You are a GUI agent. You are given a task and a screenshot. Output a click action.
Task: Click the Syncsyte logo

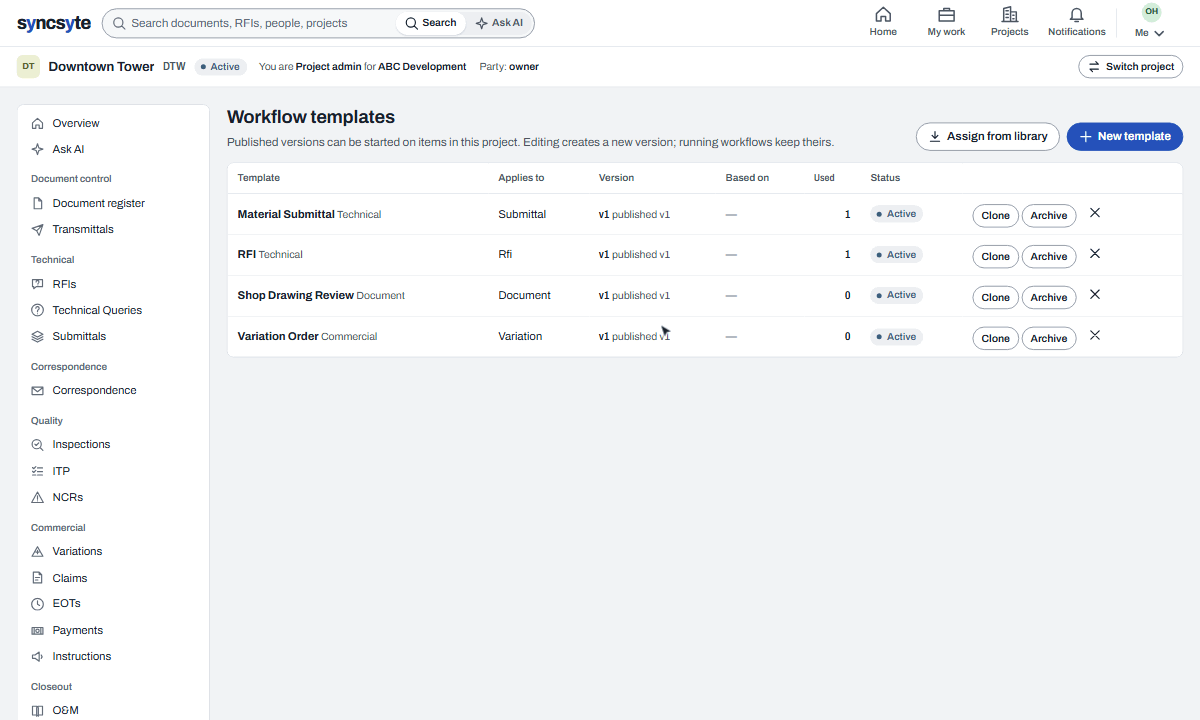54,23
